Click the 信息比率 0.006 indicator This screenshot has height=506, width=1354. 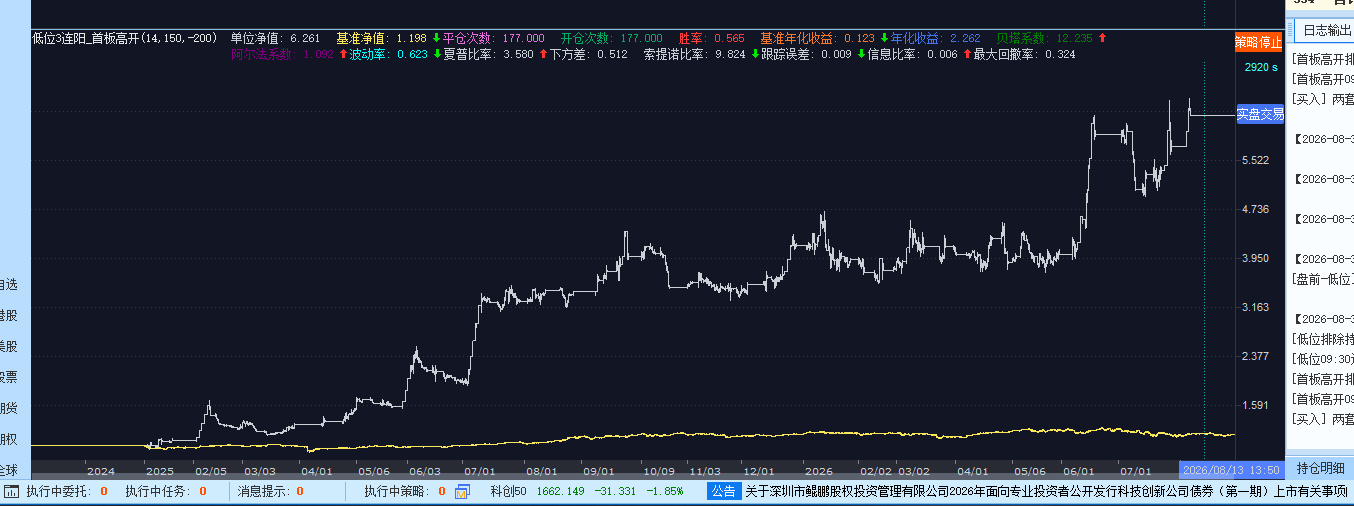pos(912,54)
